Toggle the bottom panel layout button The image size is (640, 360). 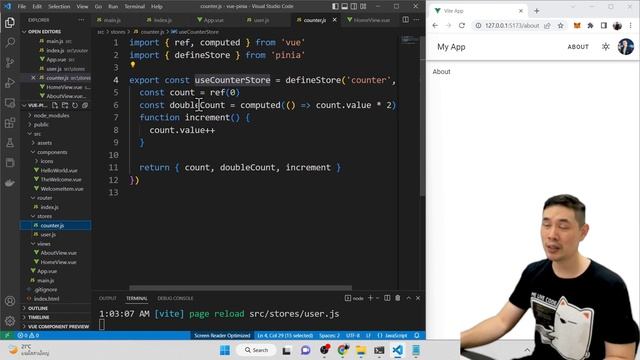point(344,6)
